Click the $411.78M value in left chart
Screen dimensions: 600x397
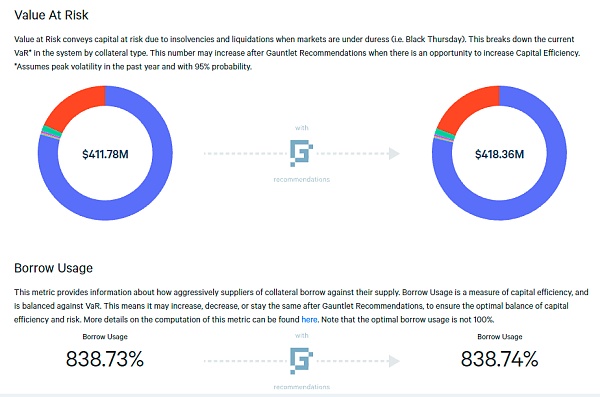[x=105, y=154]
